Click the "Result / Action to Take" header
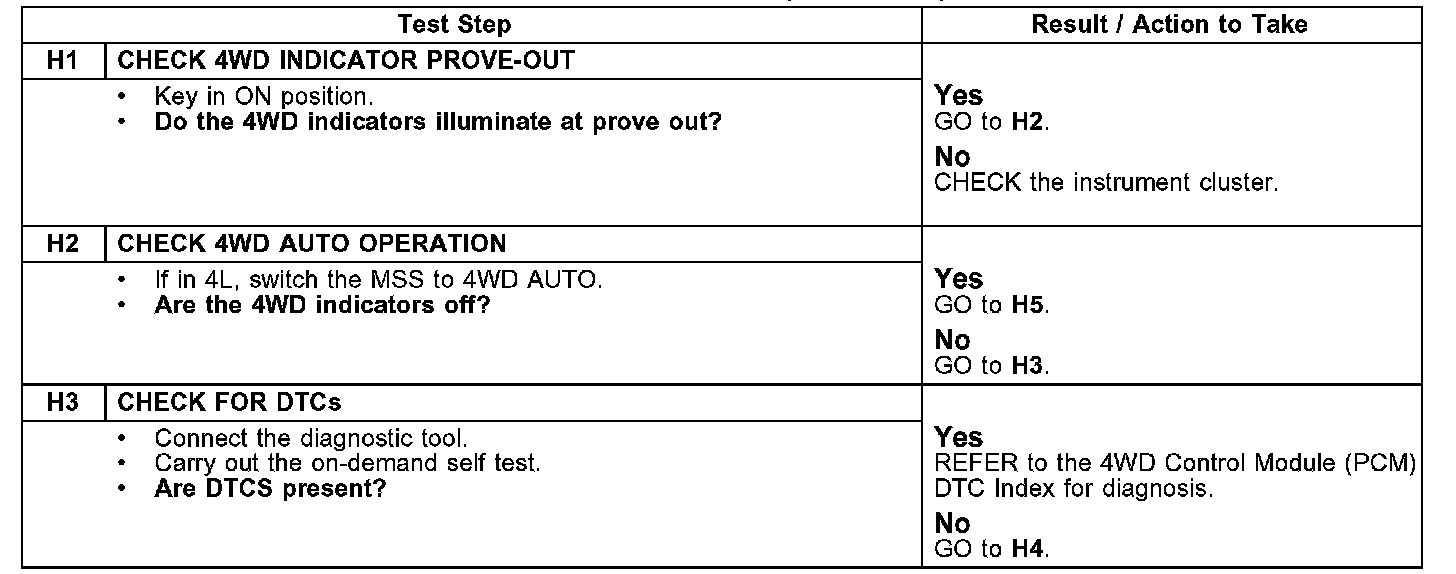Image resolution: width=1456 pixels, height=574 pixels. pyautogui.click(x=1169, y=25)
